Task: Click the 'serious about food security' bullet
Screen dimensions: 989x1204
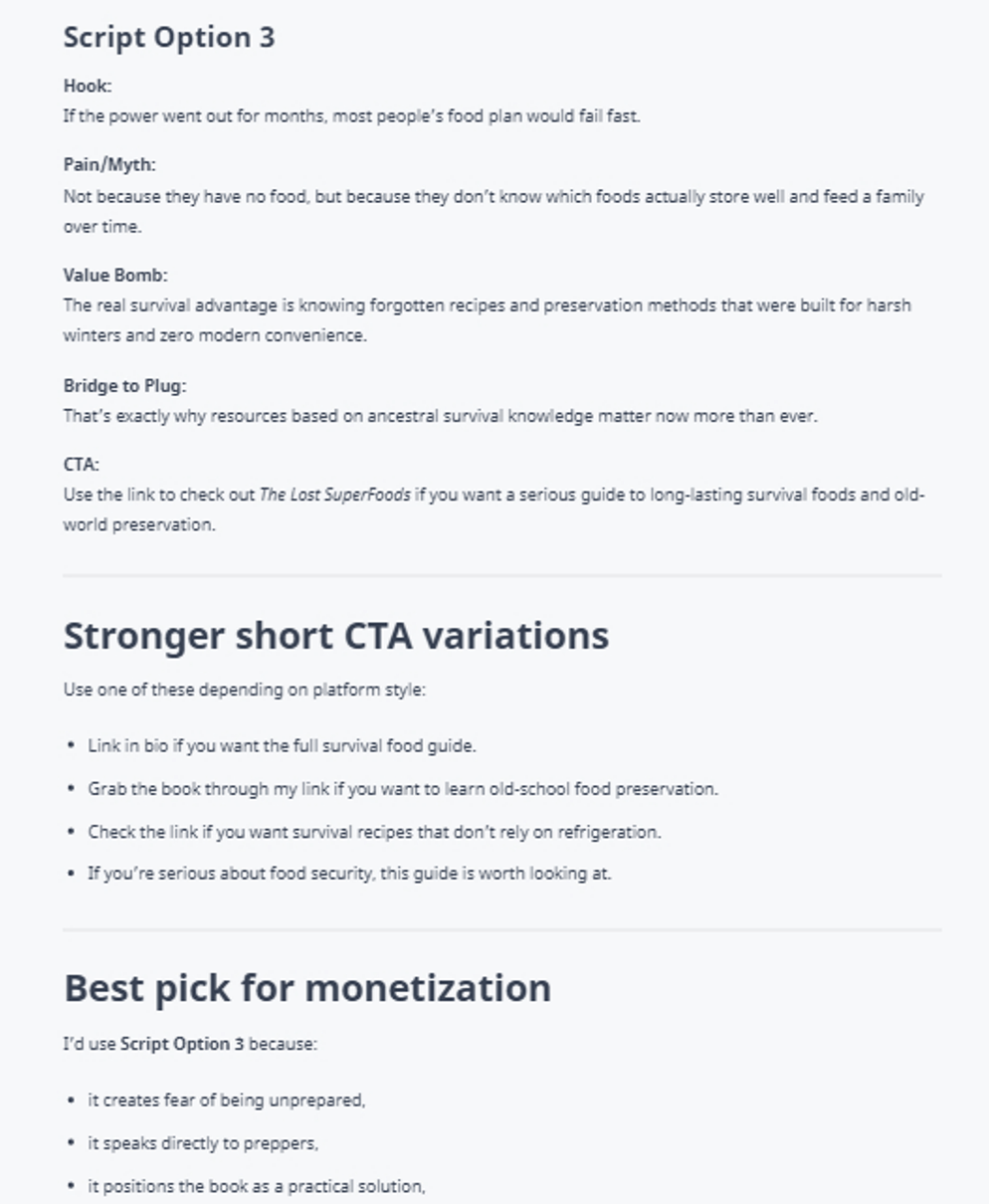Action: click(349, 874)
